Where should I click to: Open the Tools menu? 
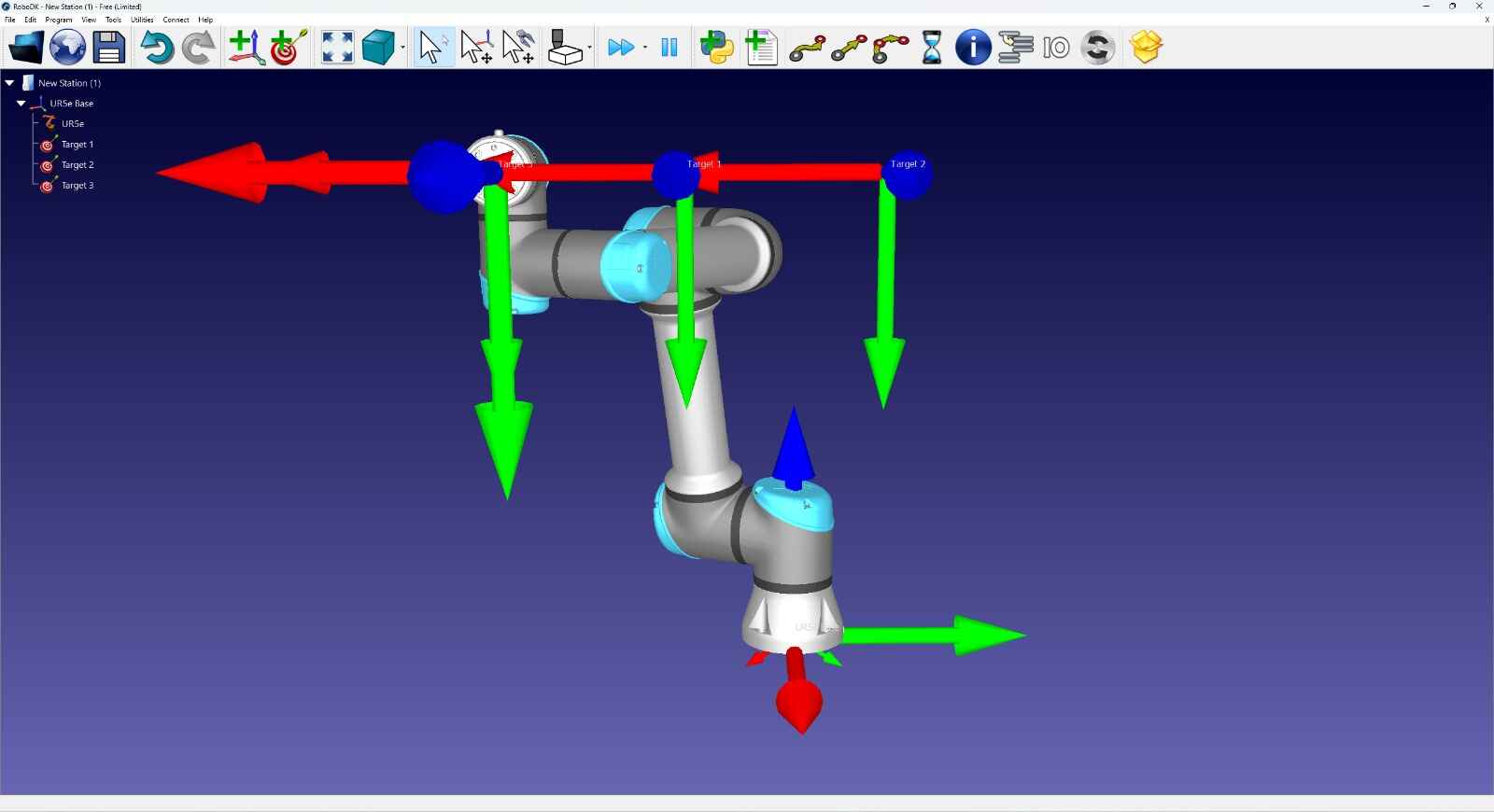(114, 20)
